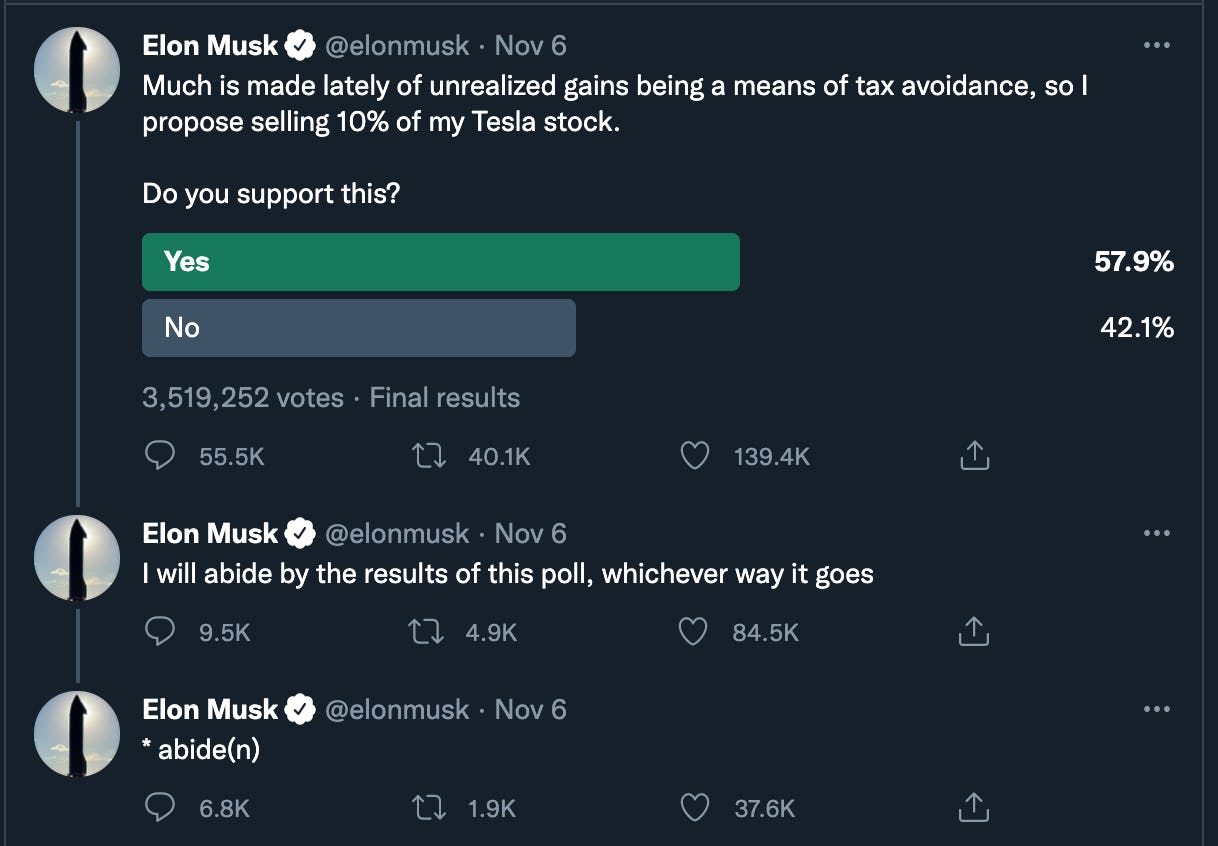Like the '* abide(n)' tweet
The image size is (1218, 846).
(694, 808)
